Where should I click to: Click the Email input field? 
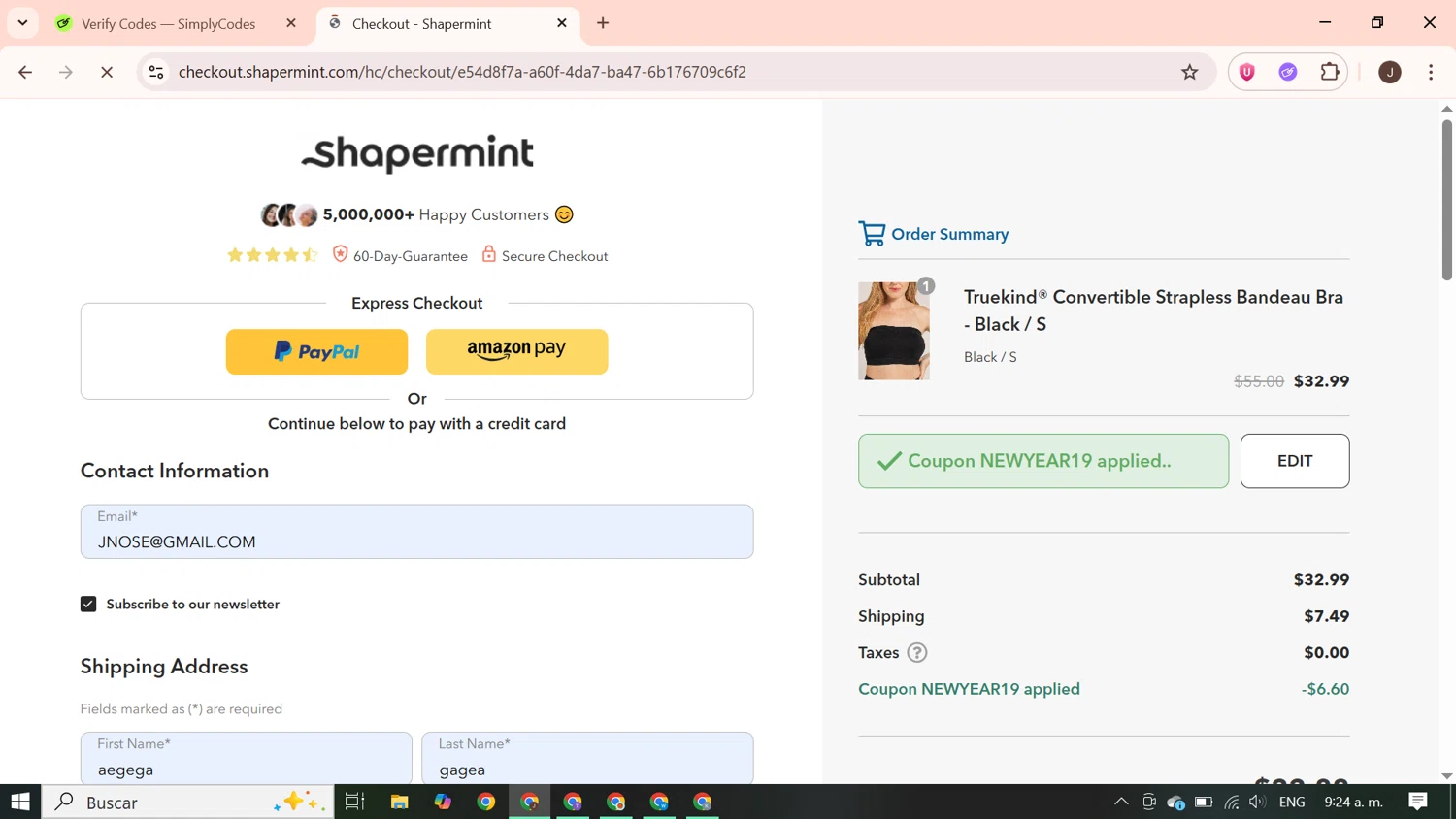pos(417,532)
